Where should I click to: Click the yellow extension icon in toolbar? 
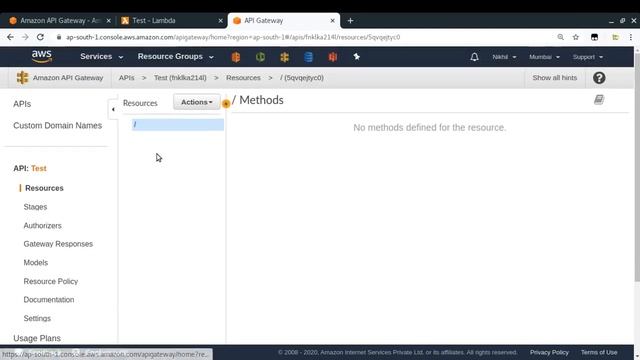[x=615, y=37]
